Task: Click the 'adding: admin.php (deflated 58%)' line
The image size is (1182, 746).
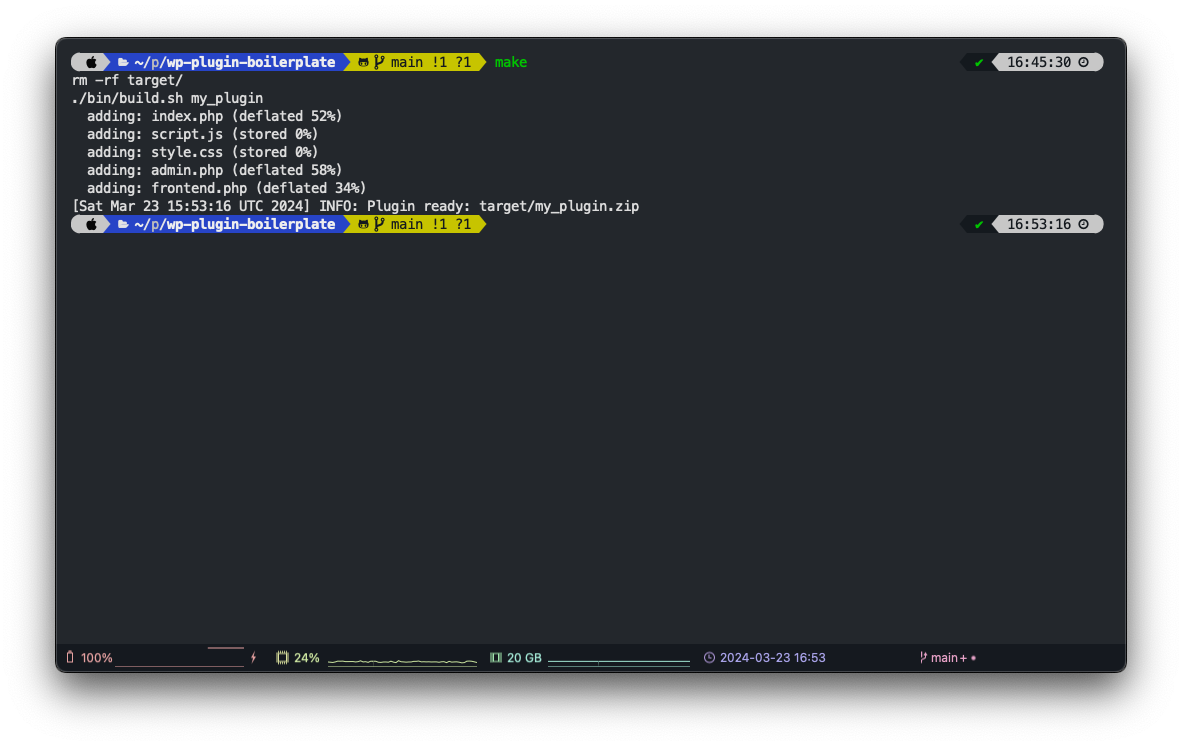Action: point(214,170)
